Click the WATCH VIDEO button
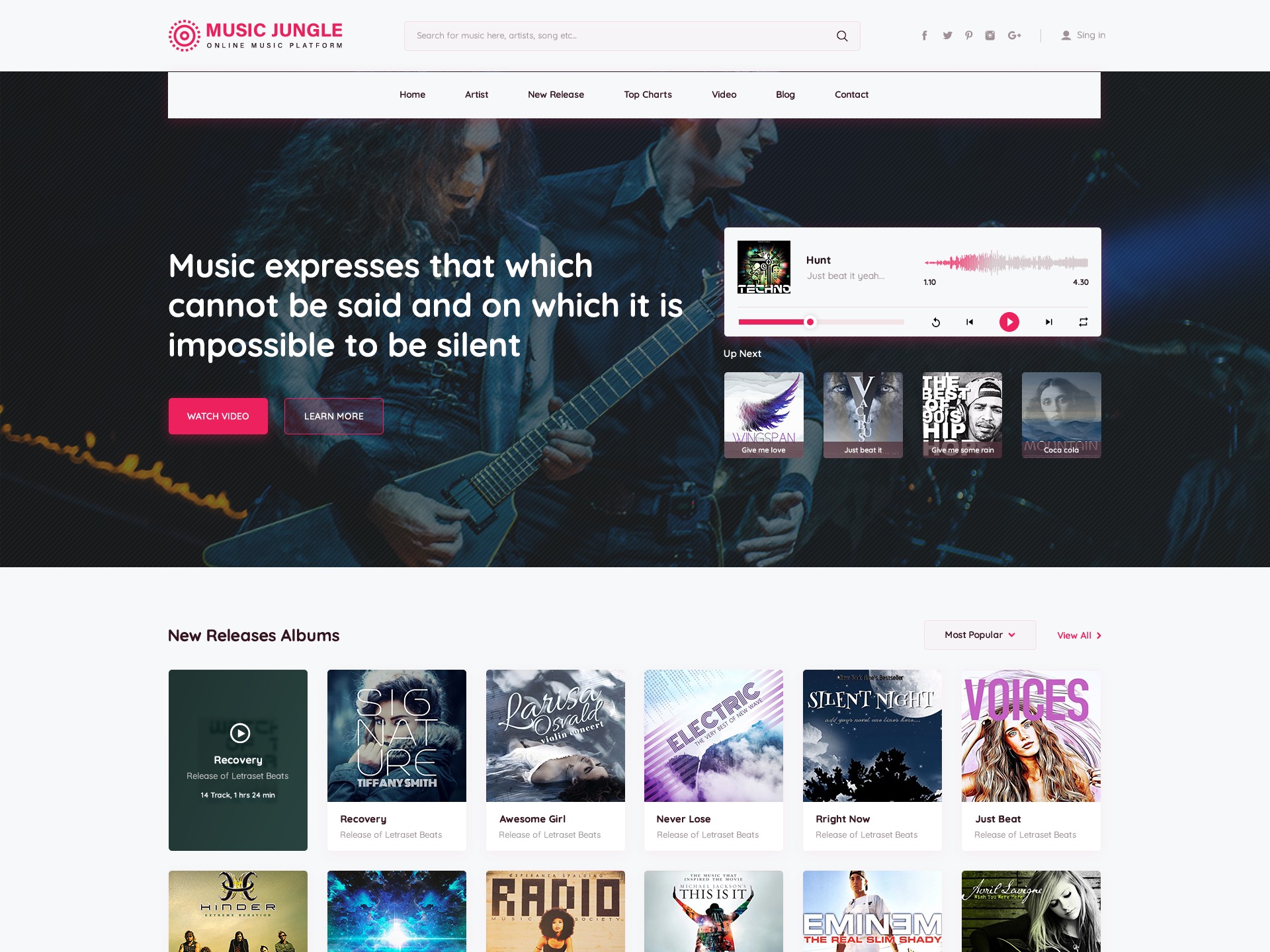The width and height of the screenshot is (1270, 952). [x=218, y=416]
